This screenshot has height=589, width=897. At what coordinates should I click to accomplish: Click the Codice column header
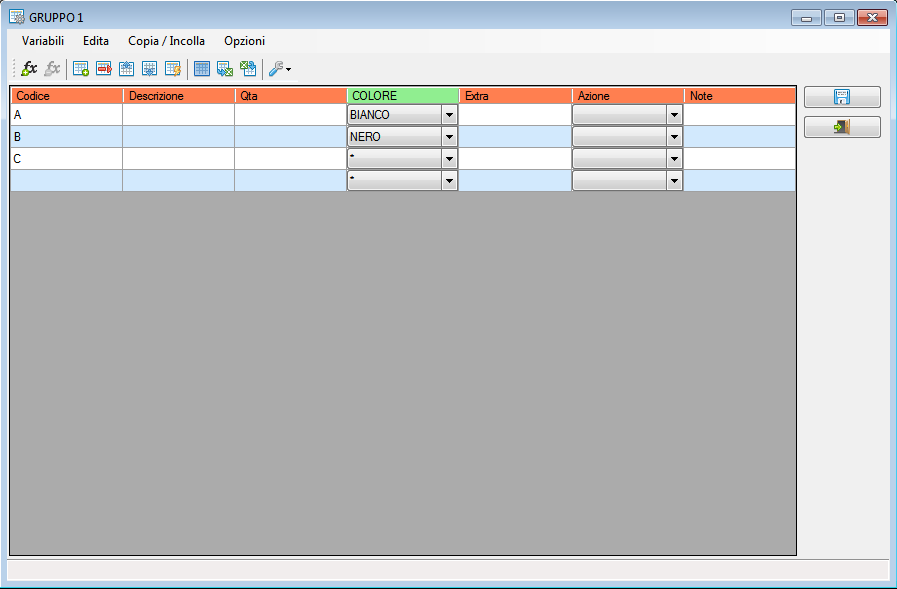[67, 95]
